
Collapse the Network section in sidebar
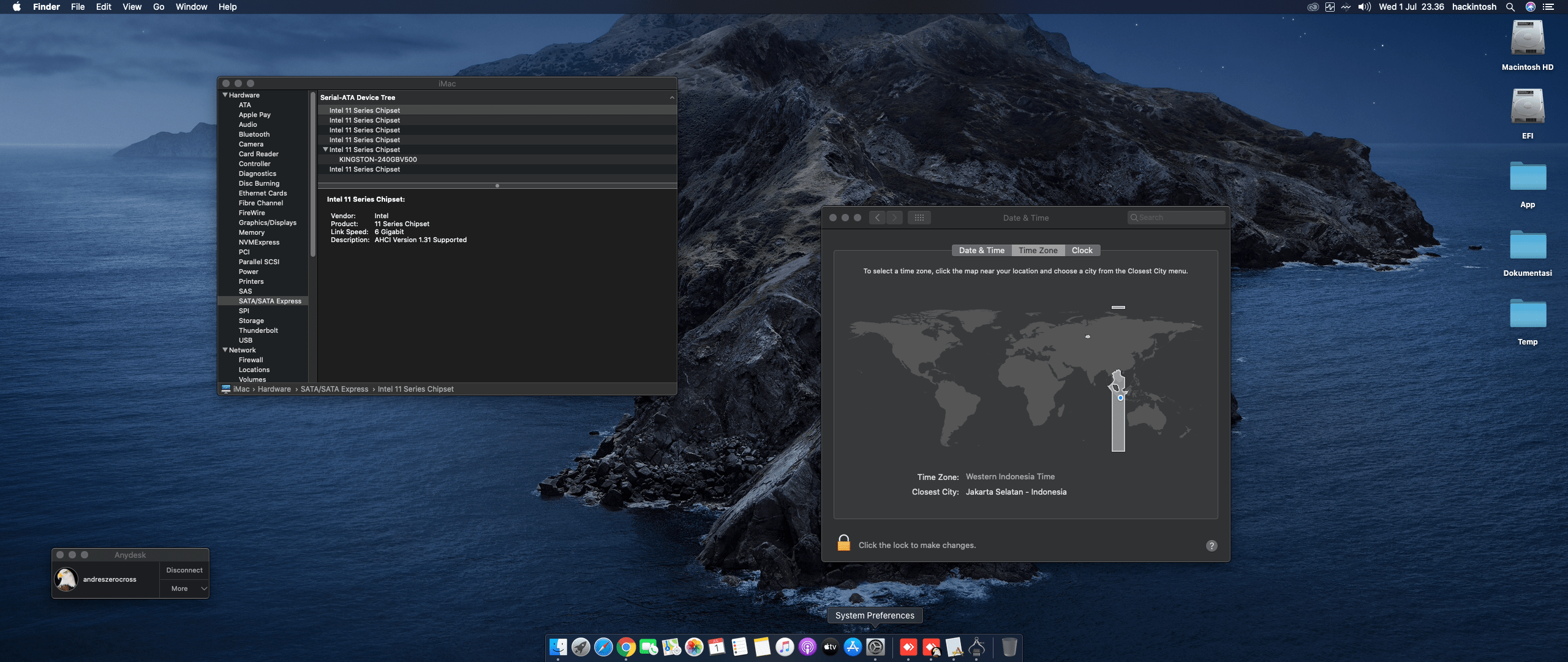(x=225, y=350)
